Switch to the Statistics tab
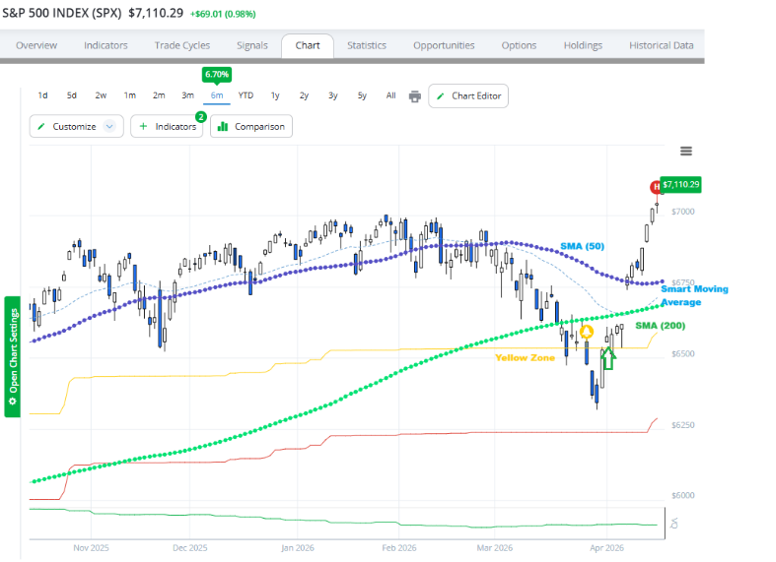 pos(366,45)
